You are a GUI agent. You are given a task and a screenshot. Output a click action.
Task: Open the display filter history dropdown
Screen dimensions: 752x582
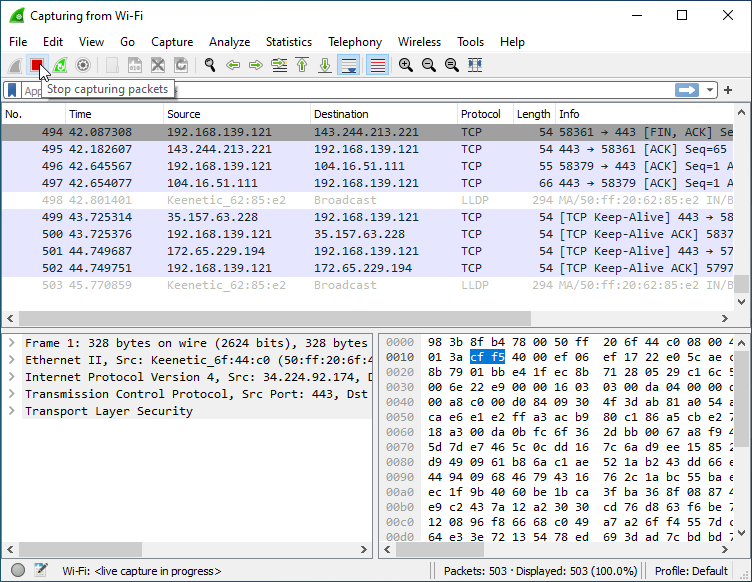tap(711, 90)
